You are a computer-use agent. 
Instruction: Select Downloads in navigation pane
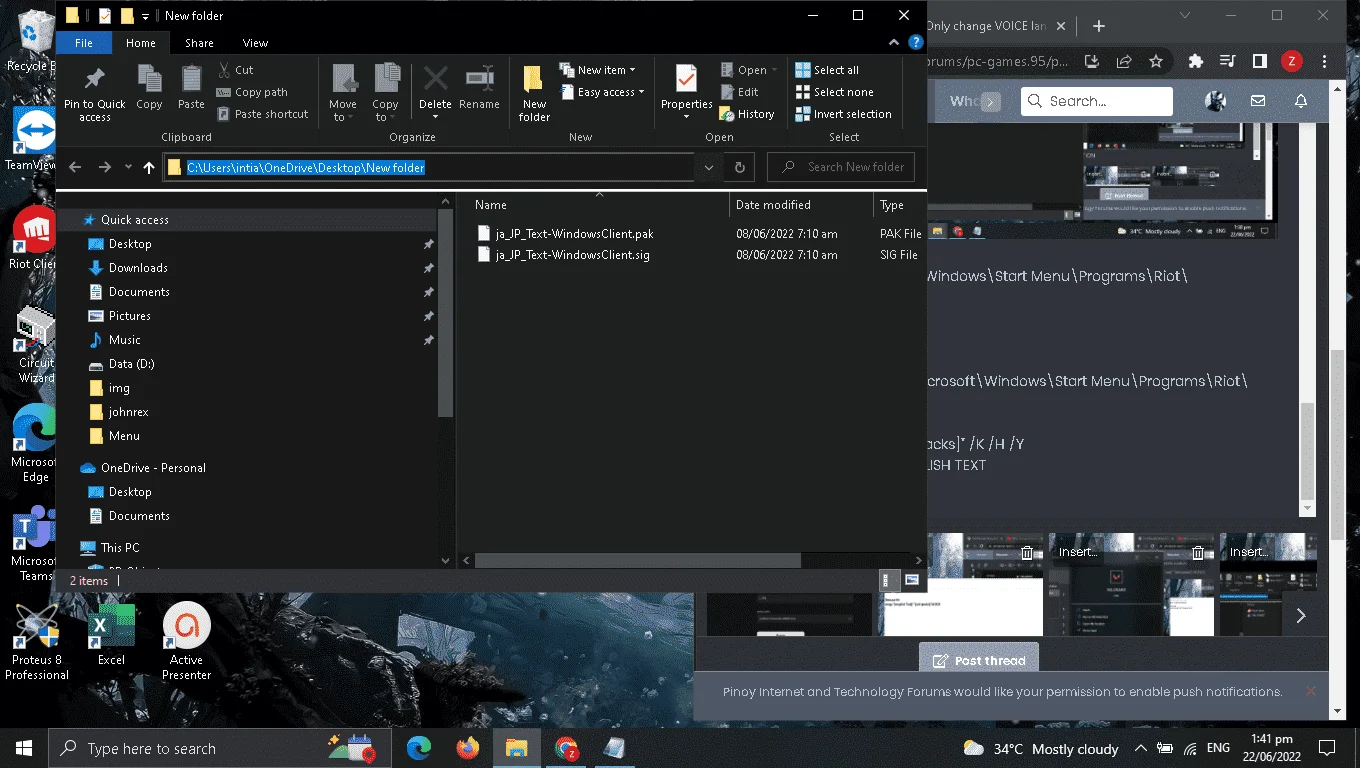[138, 268]
